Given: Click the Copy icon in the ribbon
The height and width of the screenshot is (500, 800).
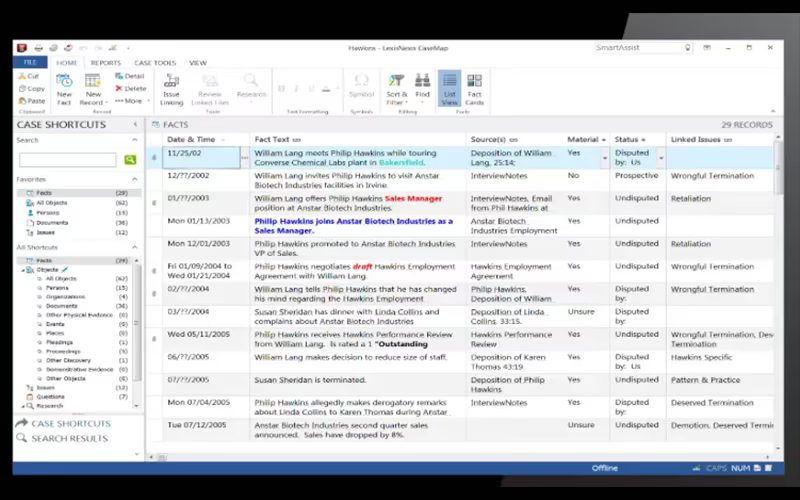Looking at the screenshot, I should (x=22, y=88).
